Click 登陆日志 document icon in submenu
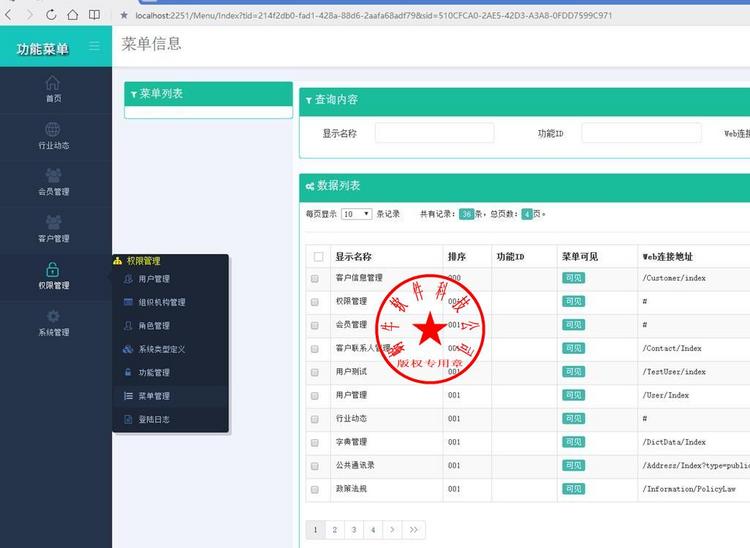 click(128, 419)
